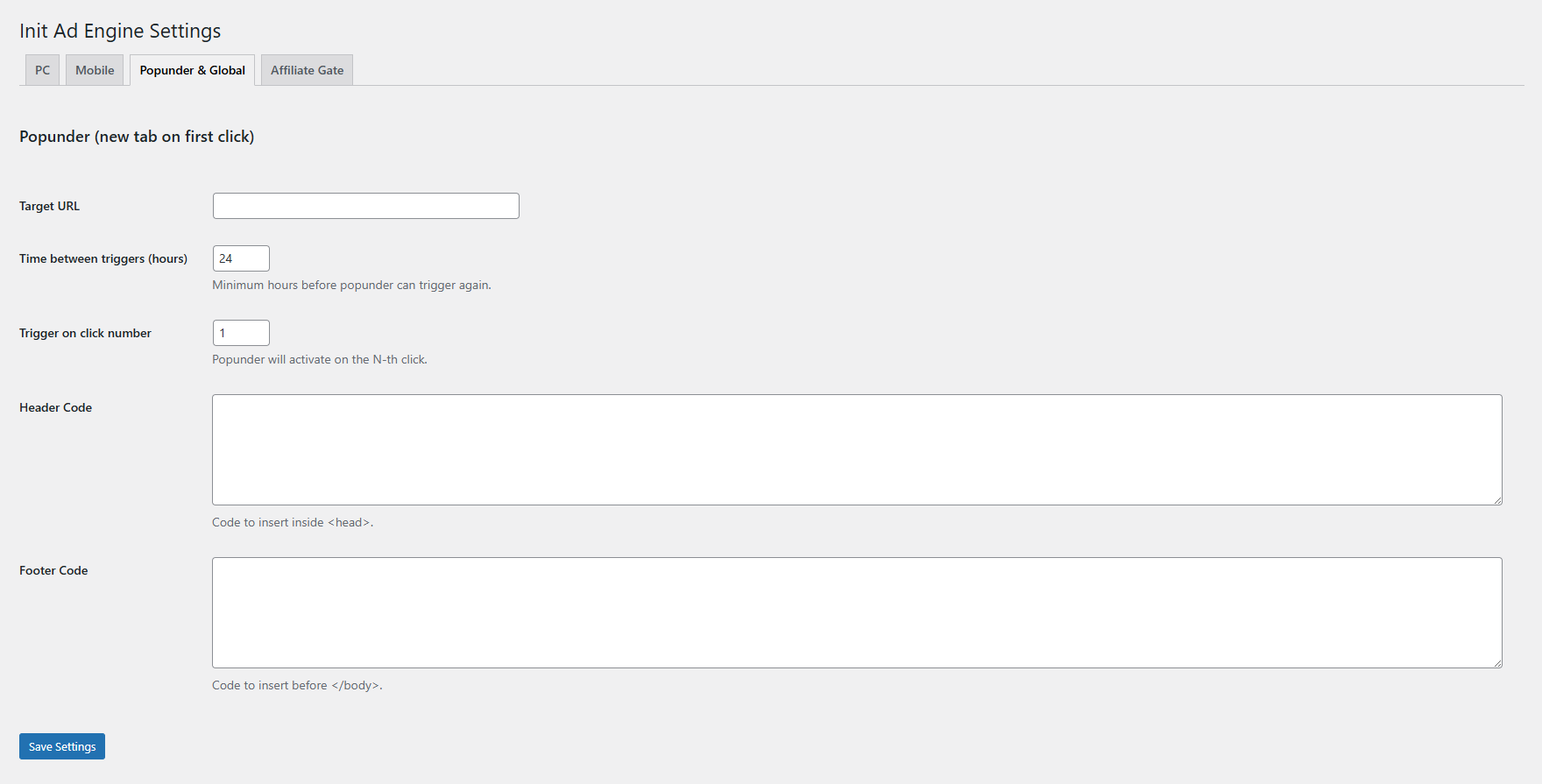
Task: Click the Save Settings button
Action: [61, 745]
